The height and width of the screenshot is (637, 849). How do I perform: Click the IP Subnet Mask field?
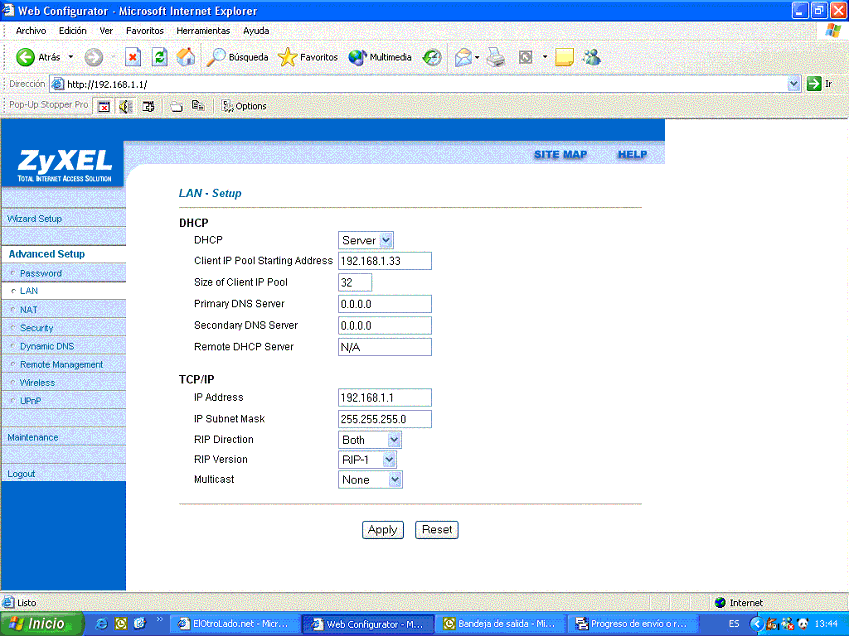pos(385,419)
